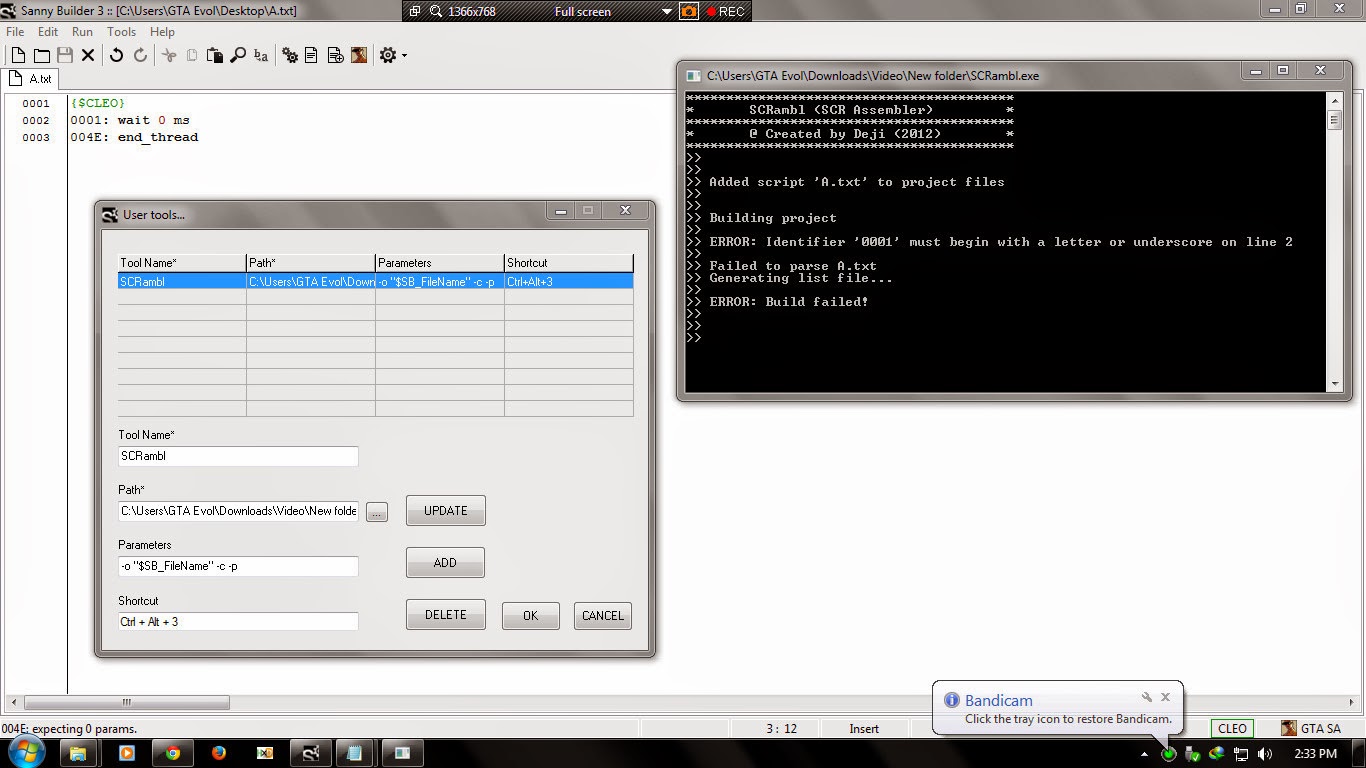This screenshot has height=768, width=1366.
Task: Open Google Chrome from the taskbar
Action: coord(172,753)
